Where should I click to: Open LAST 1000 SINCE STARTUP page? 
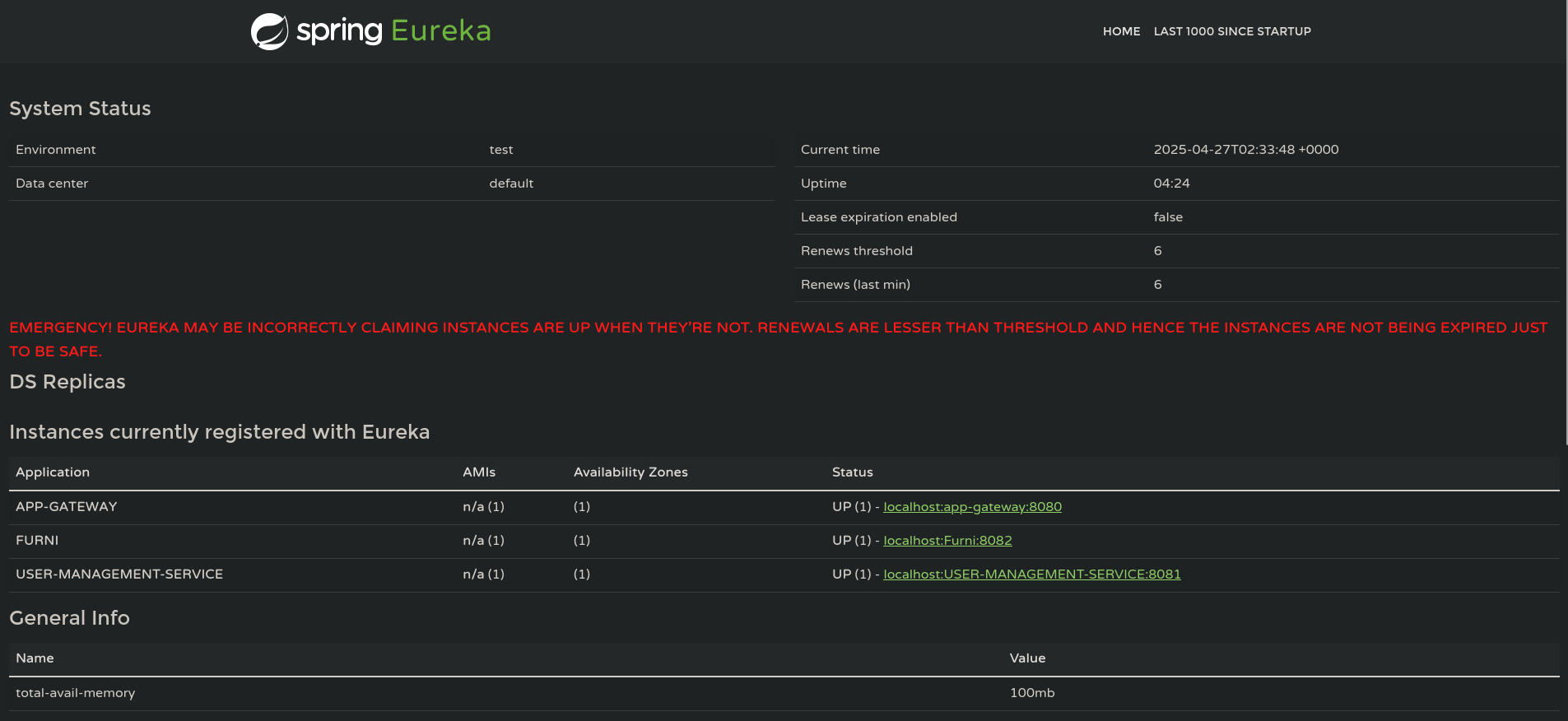pyautogui.click(x=1231, y=31)
